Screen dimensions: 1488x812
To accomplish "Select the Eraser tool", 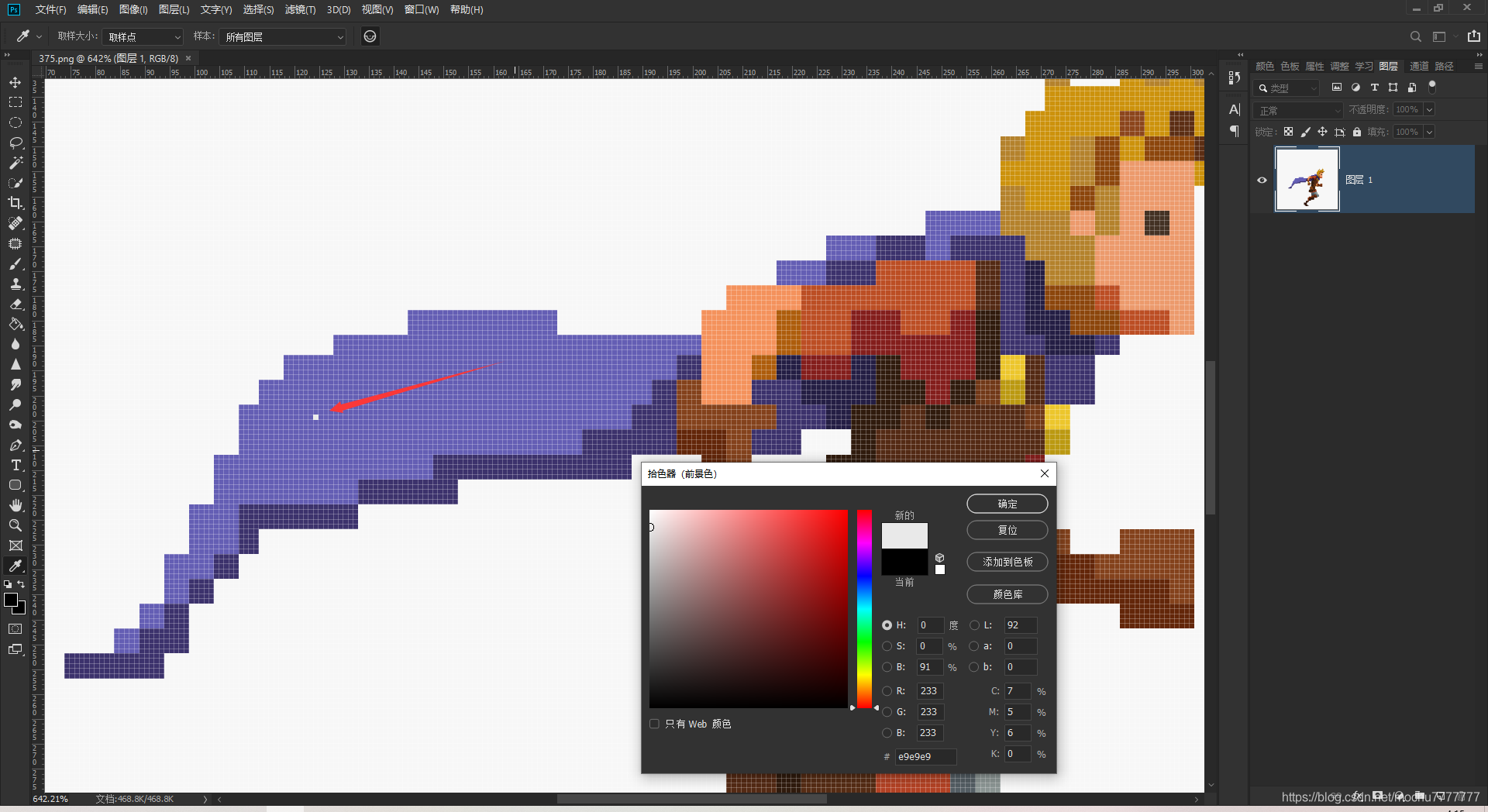I will point(15,304).
